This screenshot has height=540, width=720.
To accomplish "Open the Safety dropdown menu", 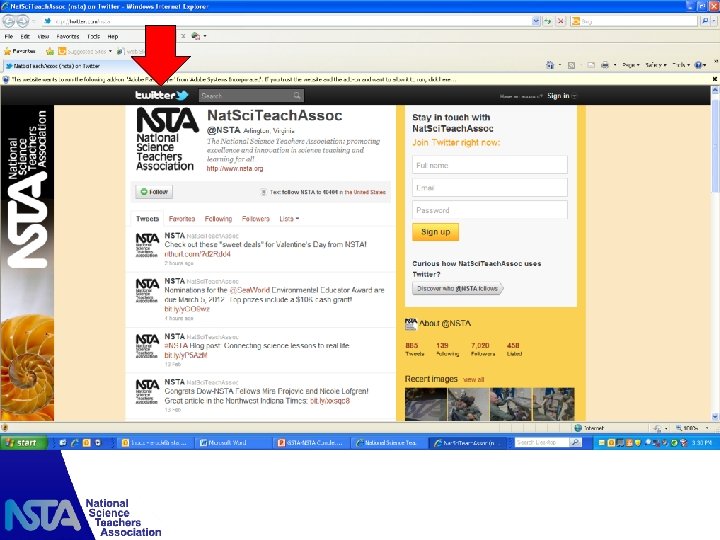I will tap(655, 65).
